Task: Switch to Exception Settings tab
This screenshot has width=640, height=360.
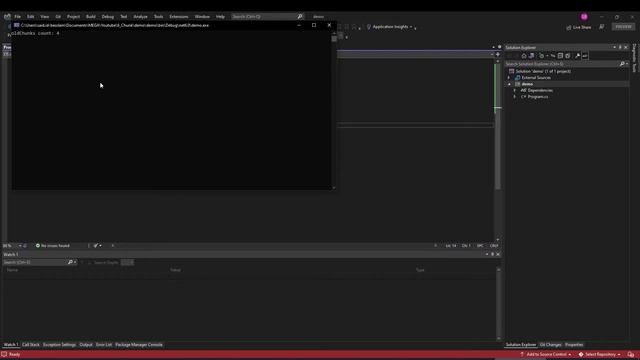Action: (60, 345)
